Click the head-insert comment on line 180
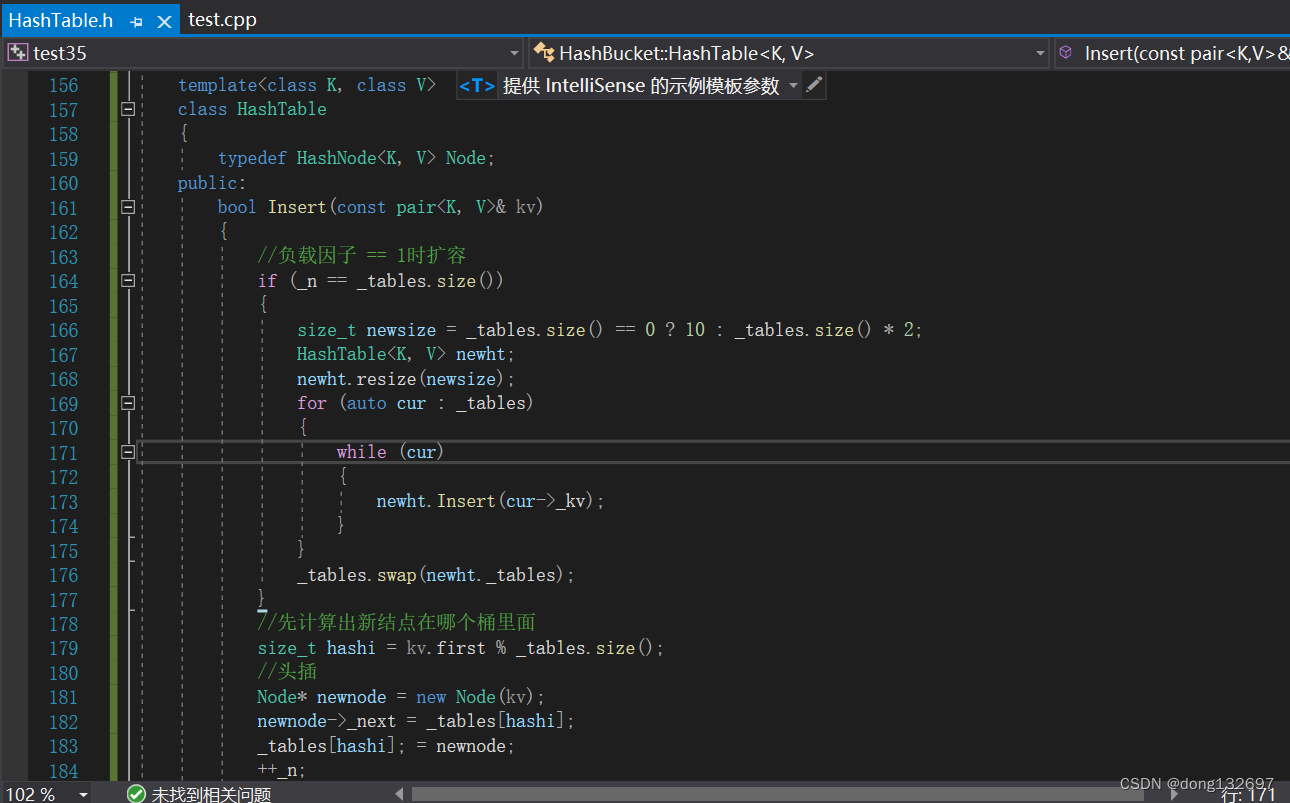The image size is (1290, 803). click(x=287, y=673)
